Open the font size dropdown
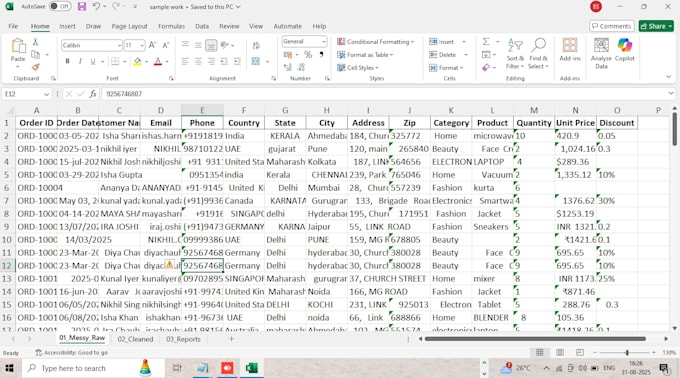The image size is (680, 378). coord(142,46)
